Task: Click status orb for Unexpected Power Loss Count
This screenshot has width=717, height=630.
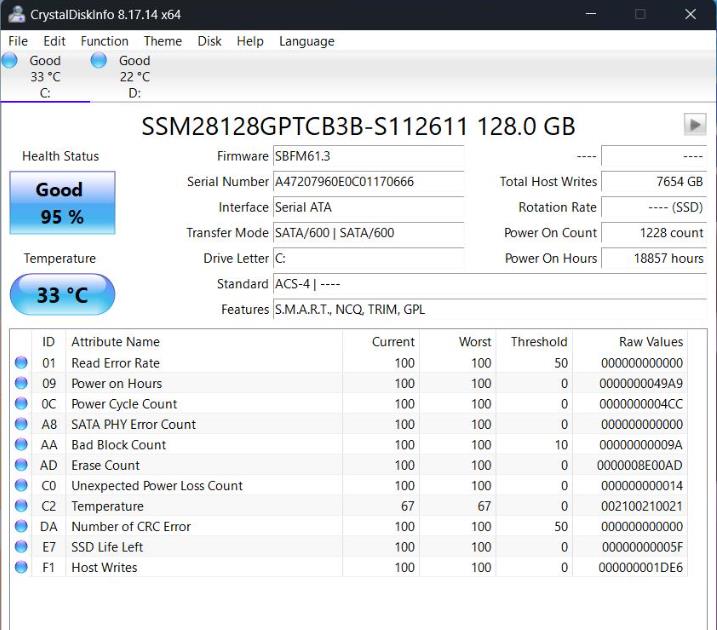Action: click(x=21, y=485)
